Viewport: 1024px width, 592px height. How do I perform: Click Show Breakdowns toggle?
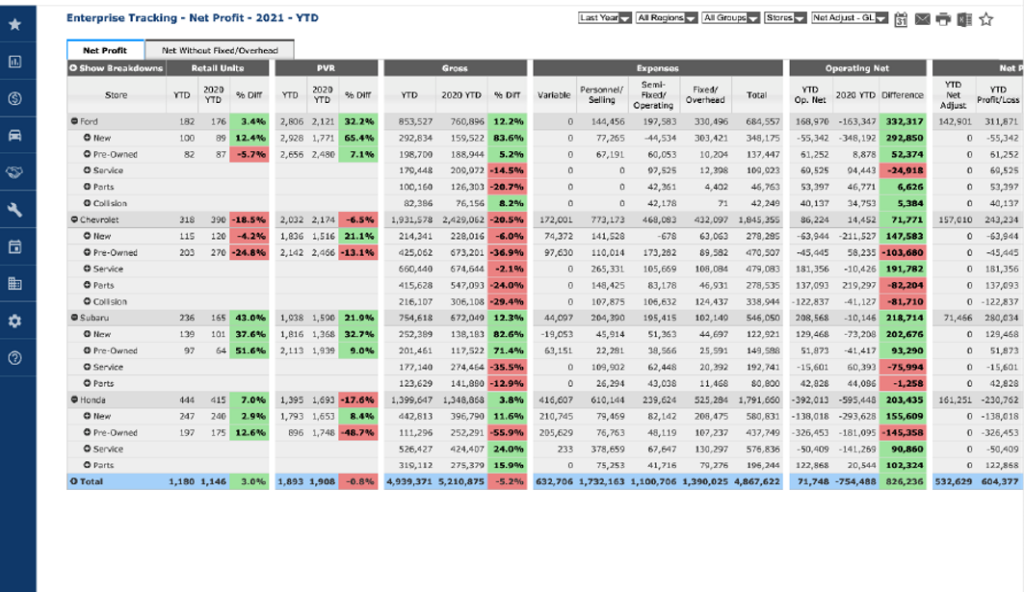[116, 68]
